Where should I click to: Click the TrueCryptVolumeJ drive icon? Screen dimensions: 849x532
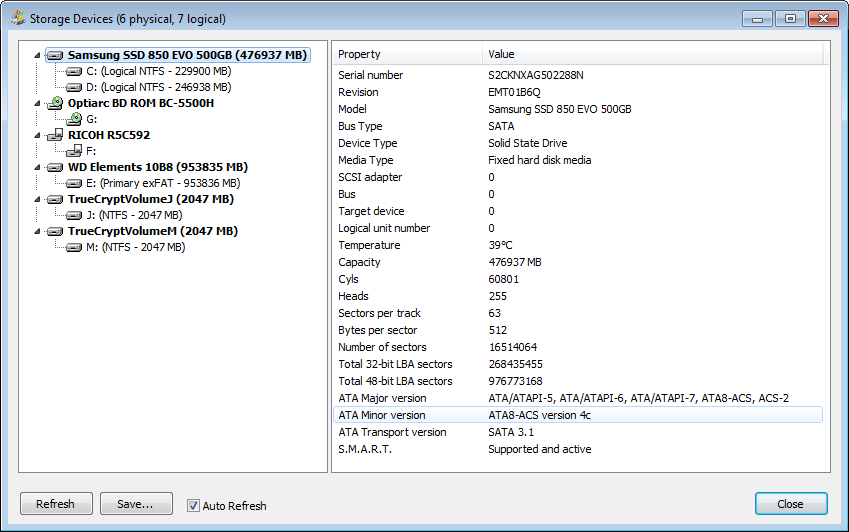pos(55,199)
